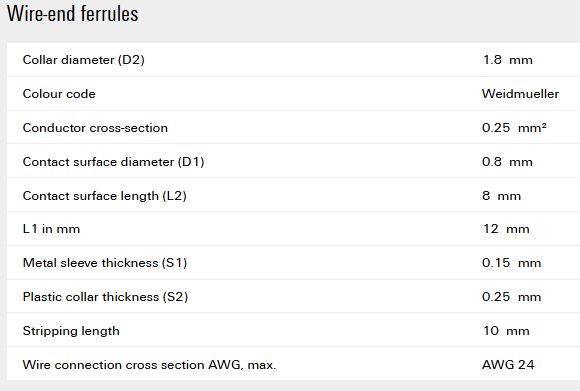Select the Metal sleeve thickness (S1) label
This screenshot has width=580, height=391.
pyautogui.click(x=105, y=263)
